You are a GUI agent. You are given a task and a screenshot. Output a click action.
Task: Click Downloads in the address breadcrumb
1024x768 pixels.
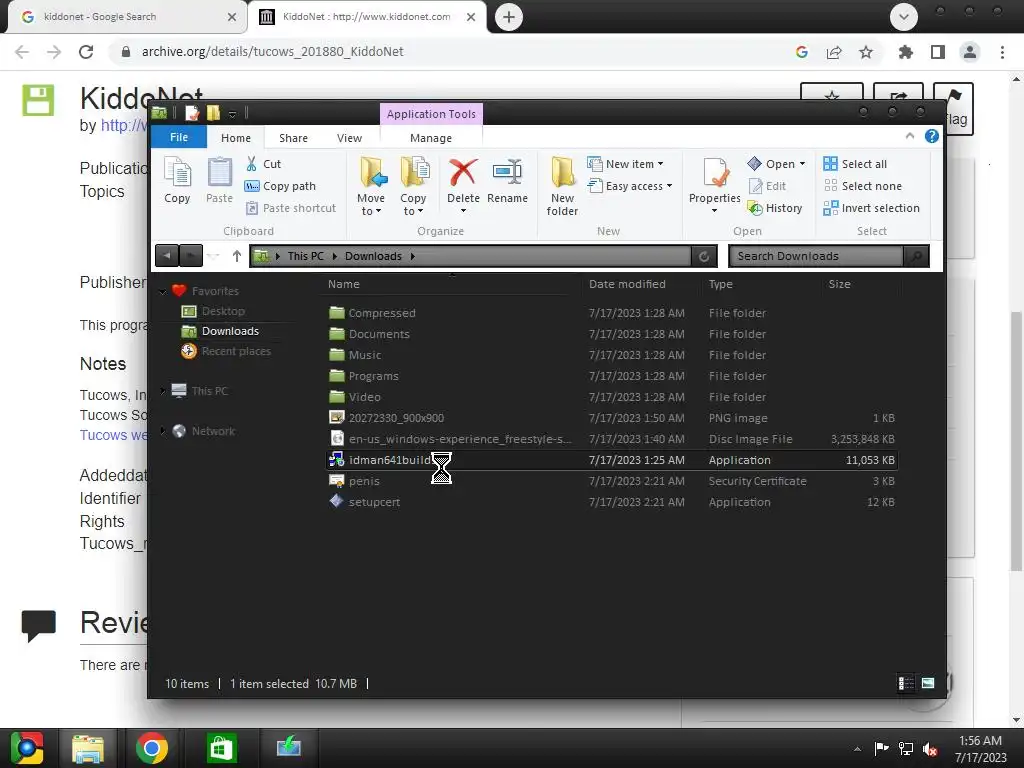click(x=373, y=256)
